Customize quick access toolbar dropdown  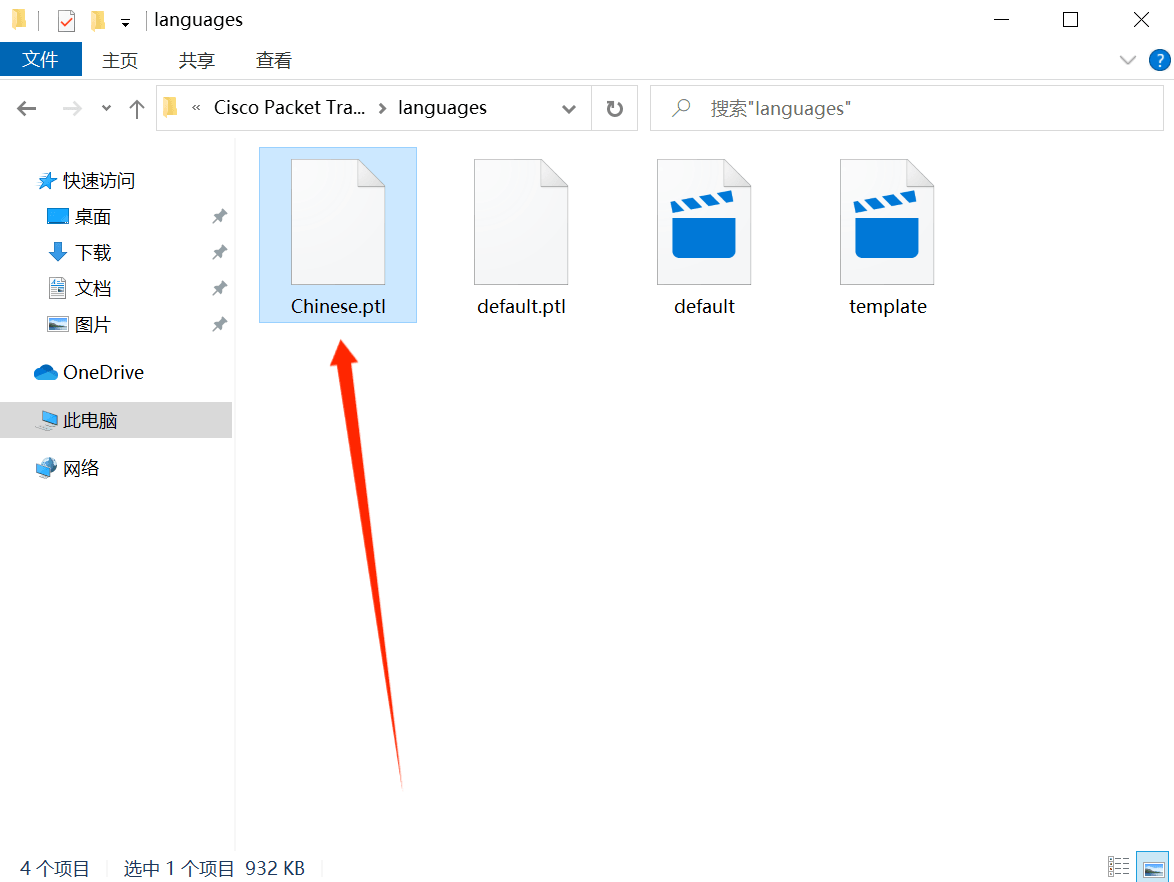(x=125, y=22)
